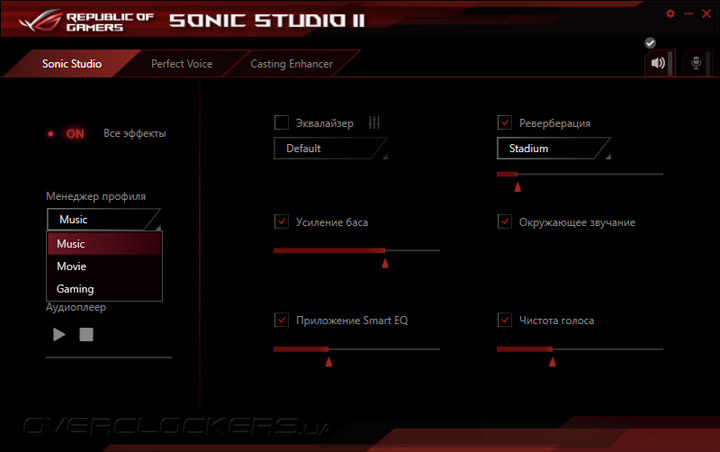This screenshot has width=720, height=452.
Task: Click the Все эффекты label
Action: 135,134
